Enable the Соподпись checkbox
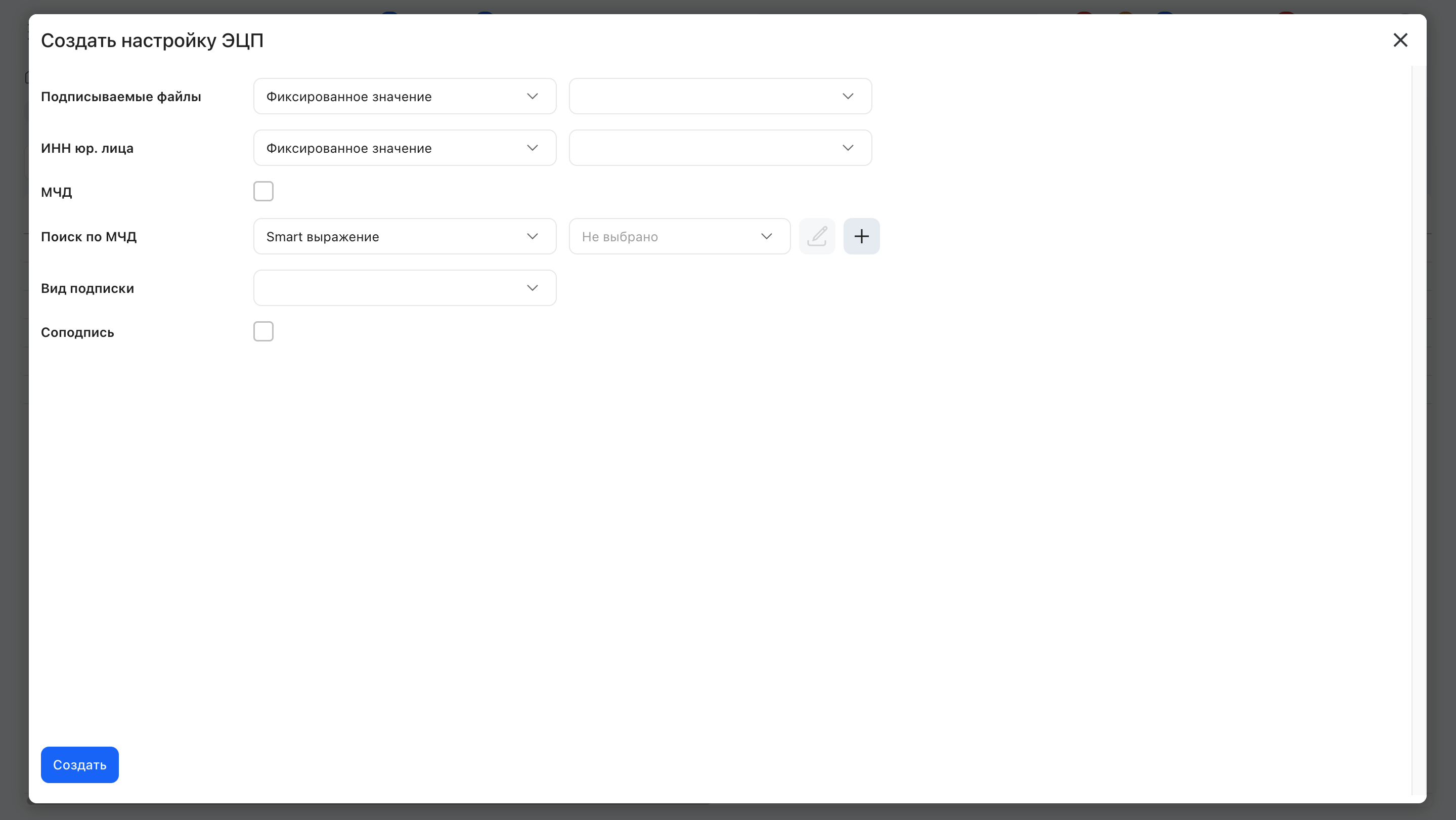Image resolution: width=1456 pixels, height=820 pixels. [x=263, y=331]
